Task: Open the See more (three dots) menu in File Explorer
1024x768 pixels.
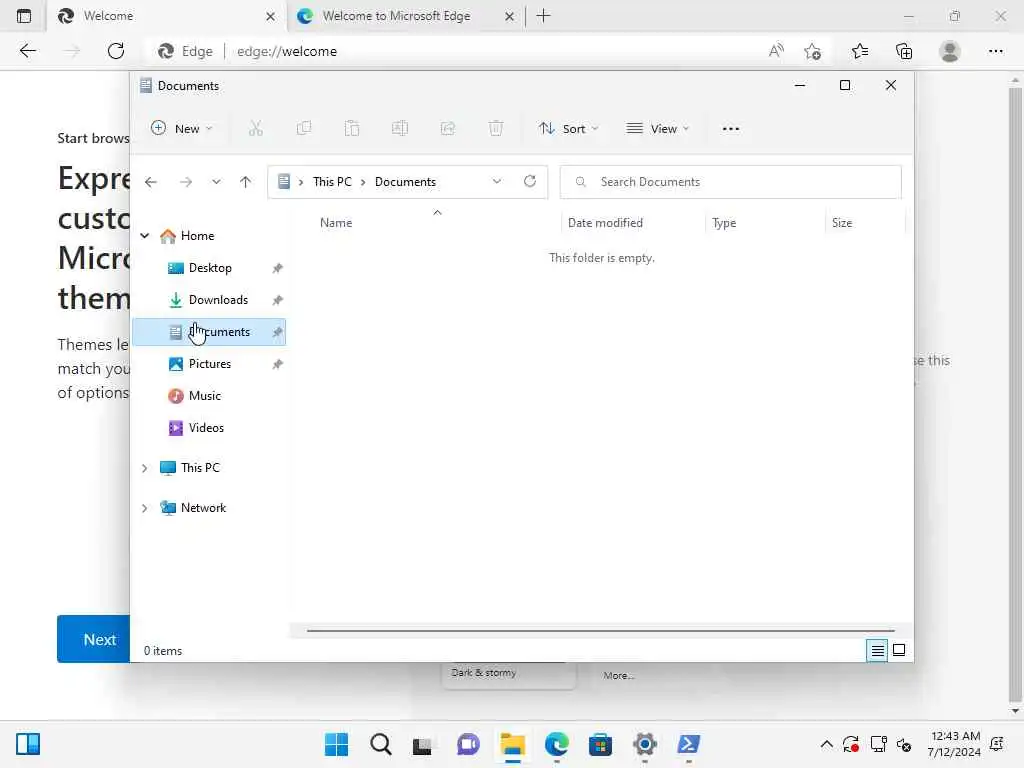Action: coord(731,129)
